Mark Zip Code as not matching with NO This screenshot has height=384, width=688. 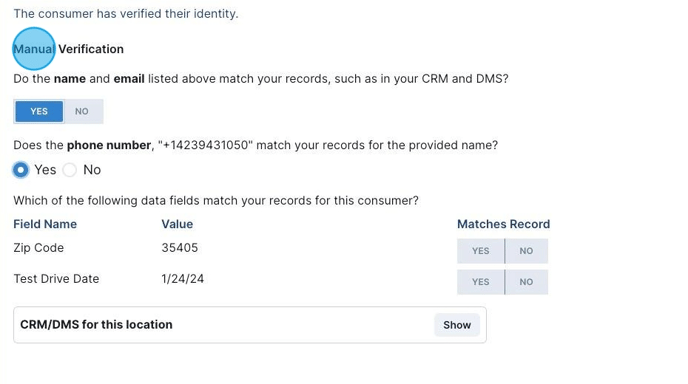[x=526, y=251]
